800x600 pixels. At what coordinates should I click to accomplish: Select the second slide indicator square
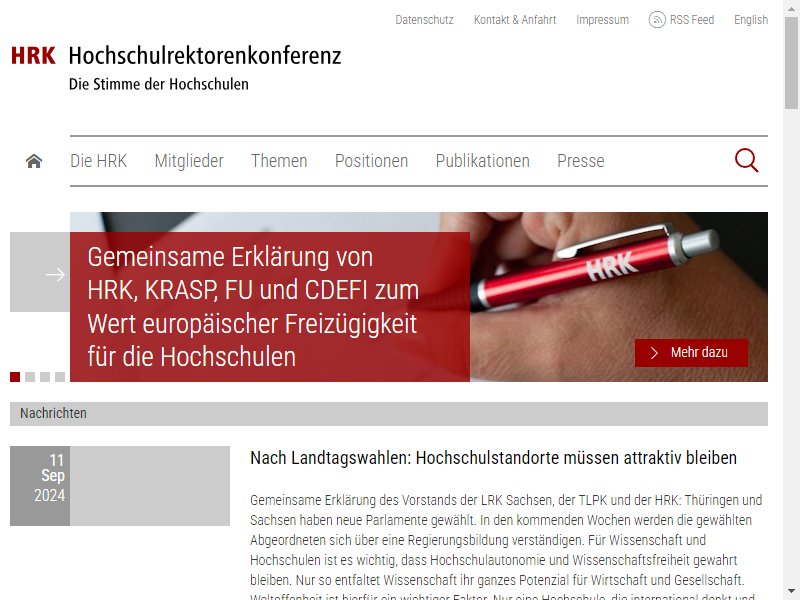[x=30, y=377]
